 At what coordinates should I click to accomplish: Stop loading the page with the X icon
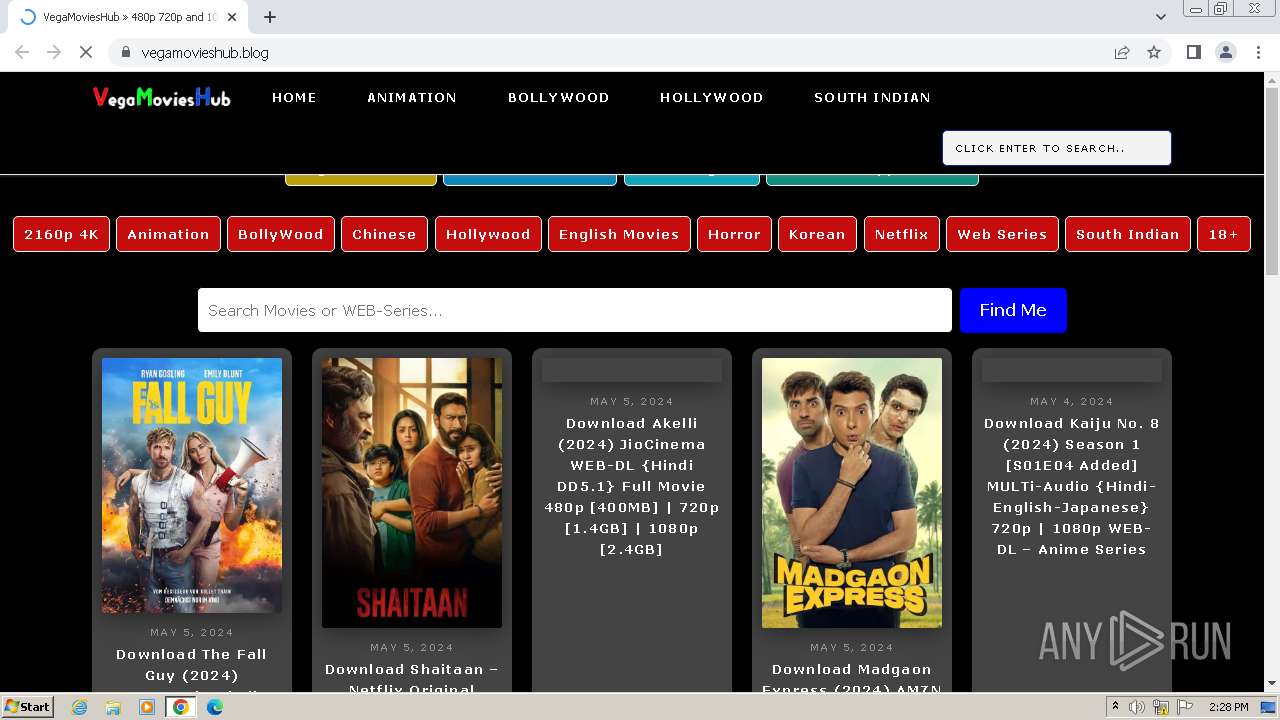pyautogui.click(x=86, y=52)
